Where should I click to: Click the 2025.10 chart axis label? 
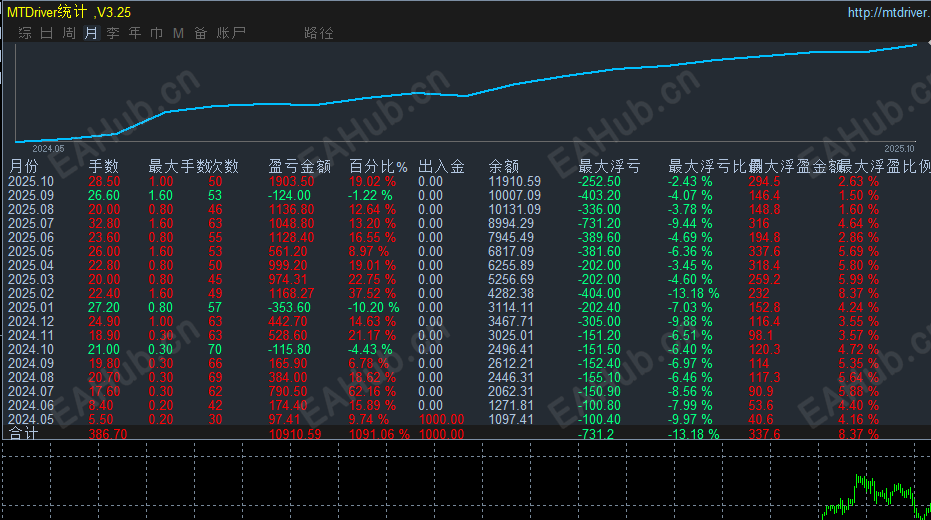click(x=900, y=149)
